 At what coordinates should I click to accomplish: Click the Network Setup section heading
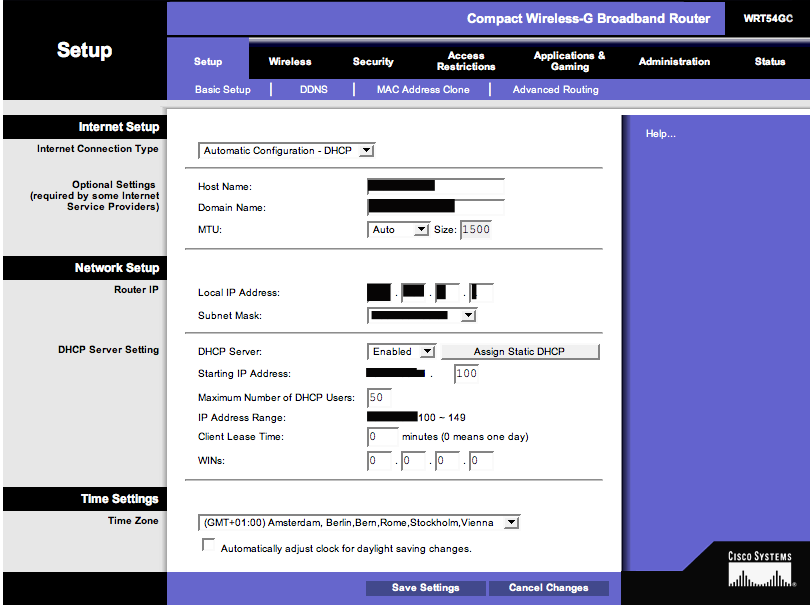(117, 268)
